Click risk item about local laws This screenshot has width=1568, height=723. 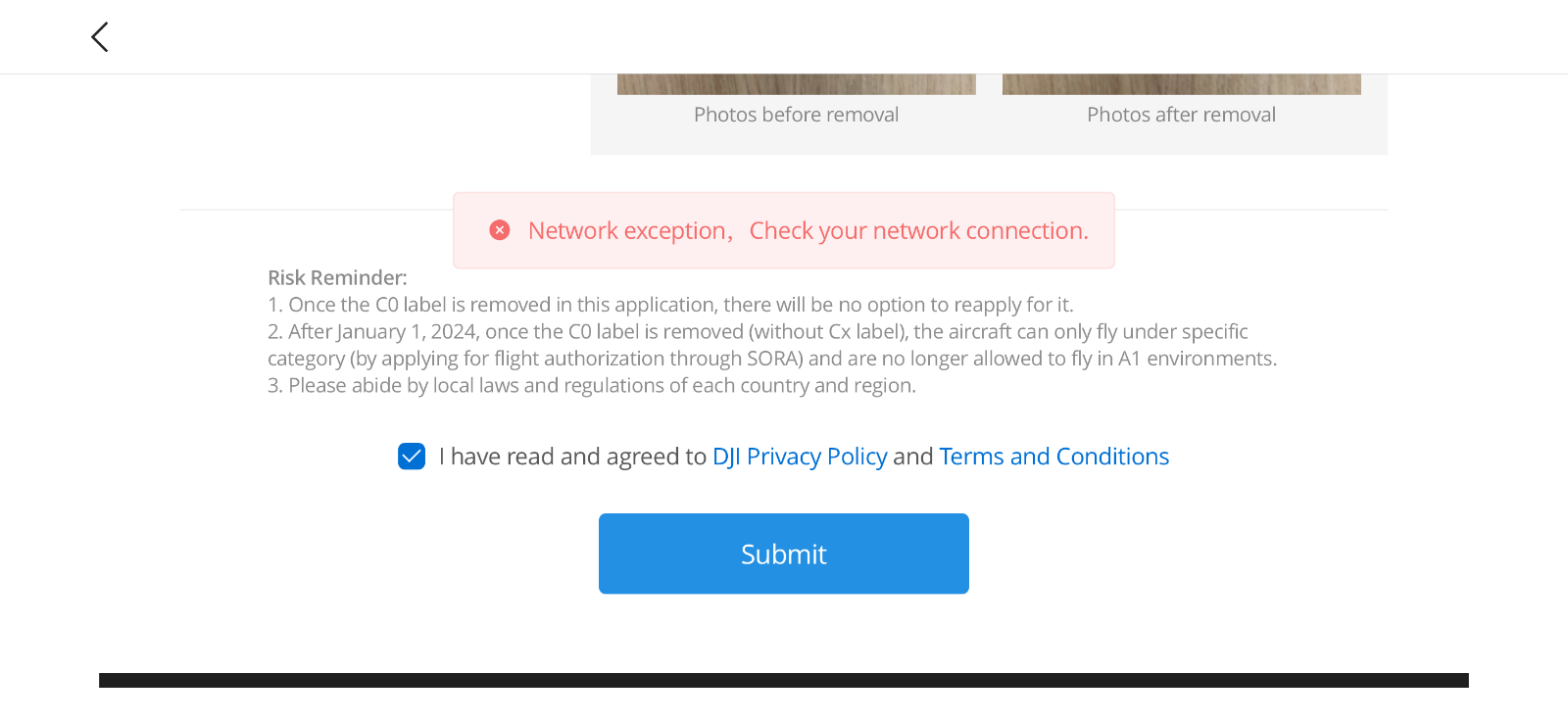point(592,386)
